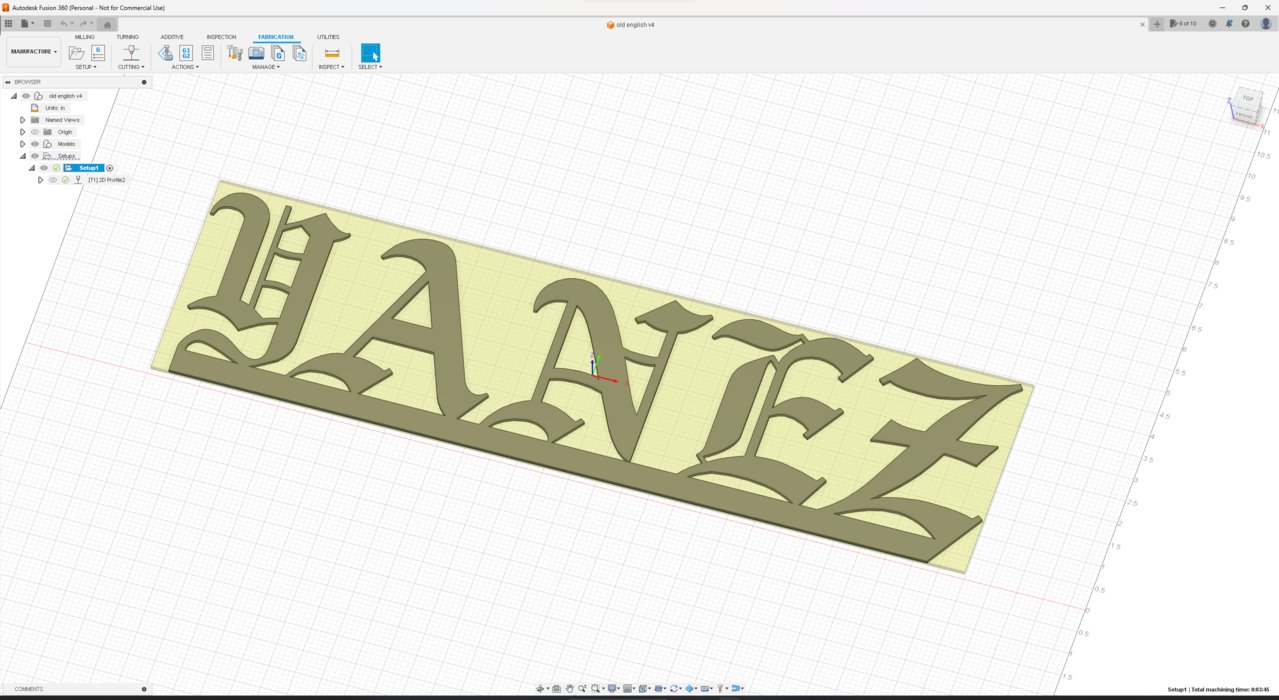Open the Template Library icon
The height and width of the screenshot is (700, 1279).
(x=299, y=53)
